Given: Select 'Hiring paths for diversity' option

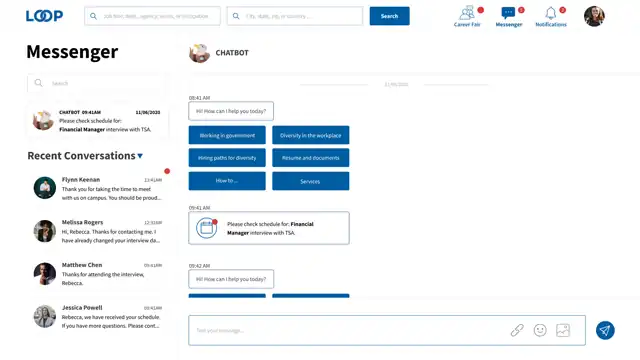Looking at the screenshot, I should pyautogui.click(x=227, y=158).
